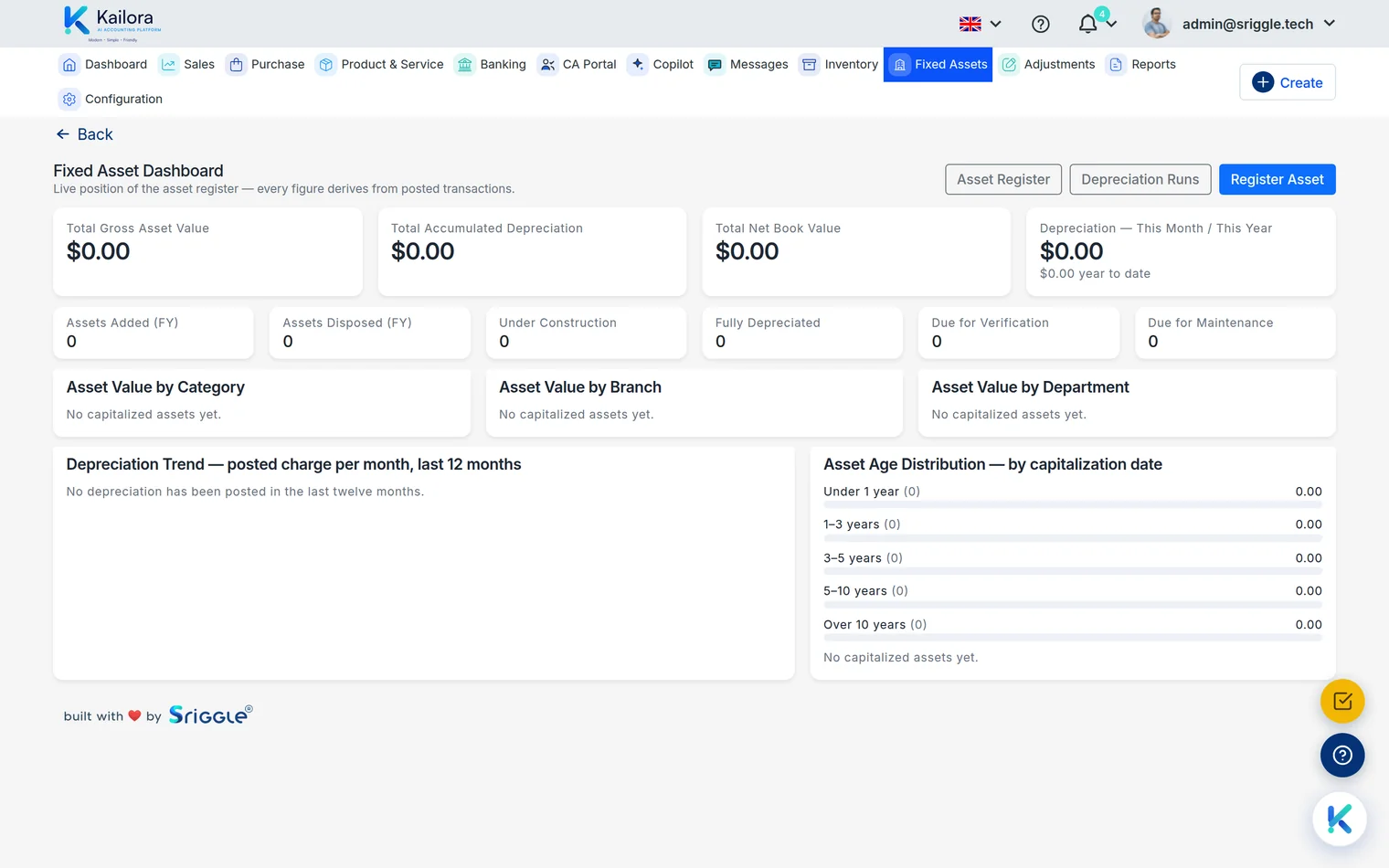This screenshot has height=868, width=1389.
Task: Click the Register Asset button
Action: coord(1278,179)
